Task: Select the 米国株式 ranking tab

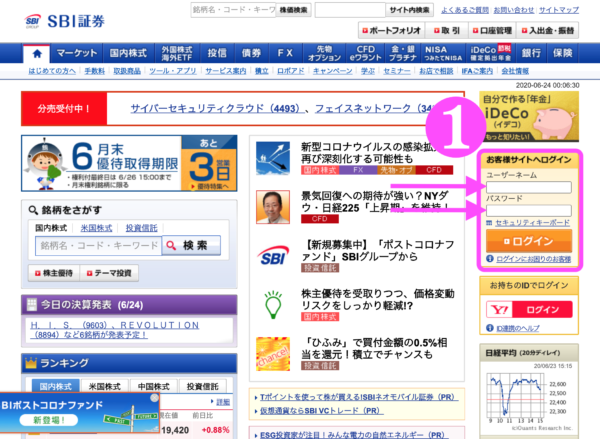Action: [104, 386]
